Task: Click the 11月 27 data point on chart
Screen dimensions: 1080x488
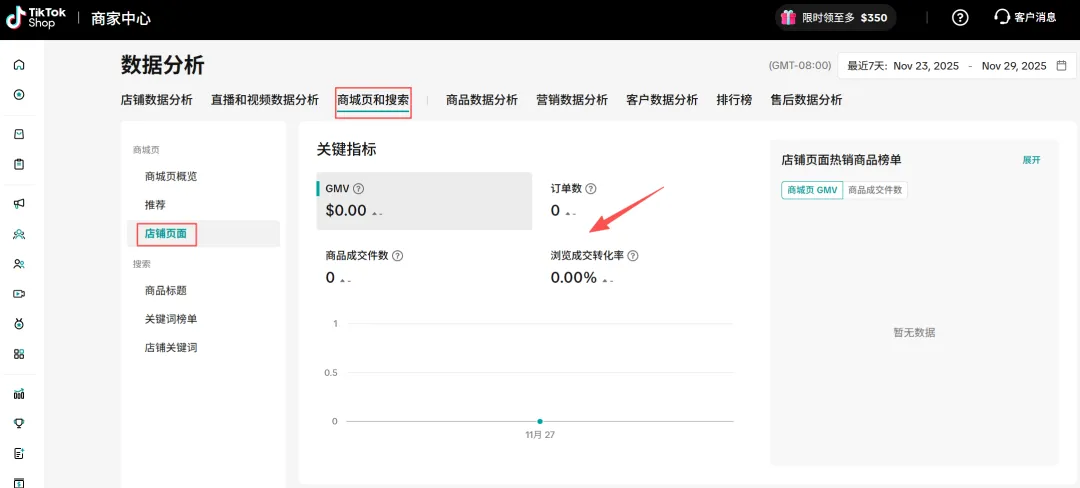Action: pos(540,422)
